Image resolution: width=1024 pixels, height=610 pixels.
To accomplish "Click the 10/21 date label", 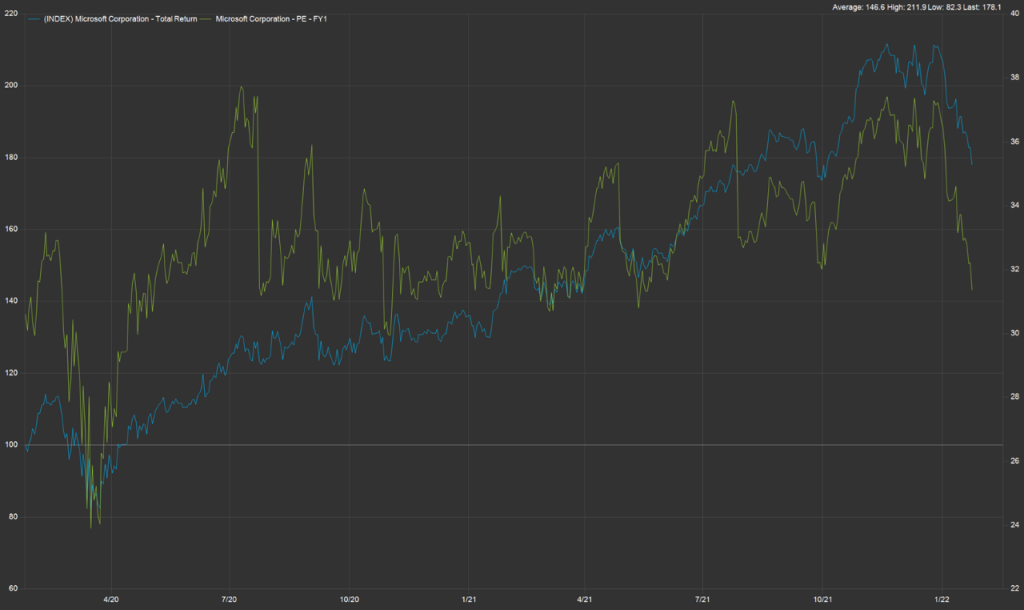I will coord(823,599).
